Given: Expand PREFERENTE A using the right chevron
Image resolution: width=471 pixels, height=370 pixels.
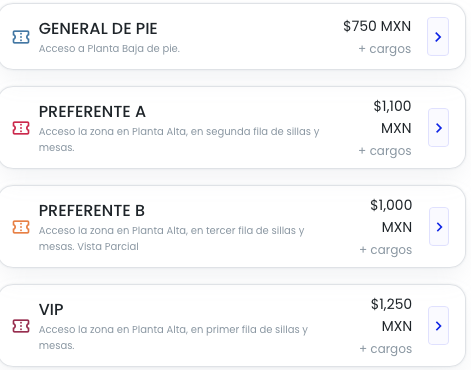Looking at the screenshot, I should [439, 128].
